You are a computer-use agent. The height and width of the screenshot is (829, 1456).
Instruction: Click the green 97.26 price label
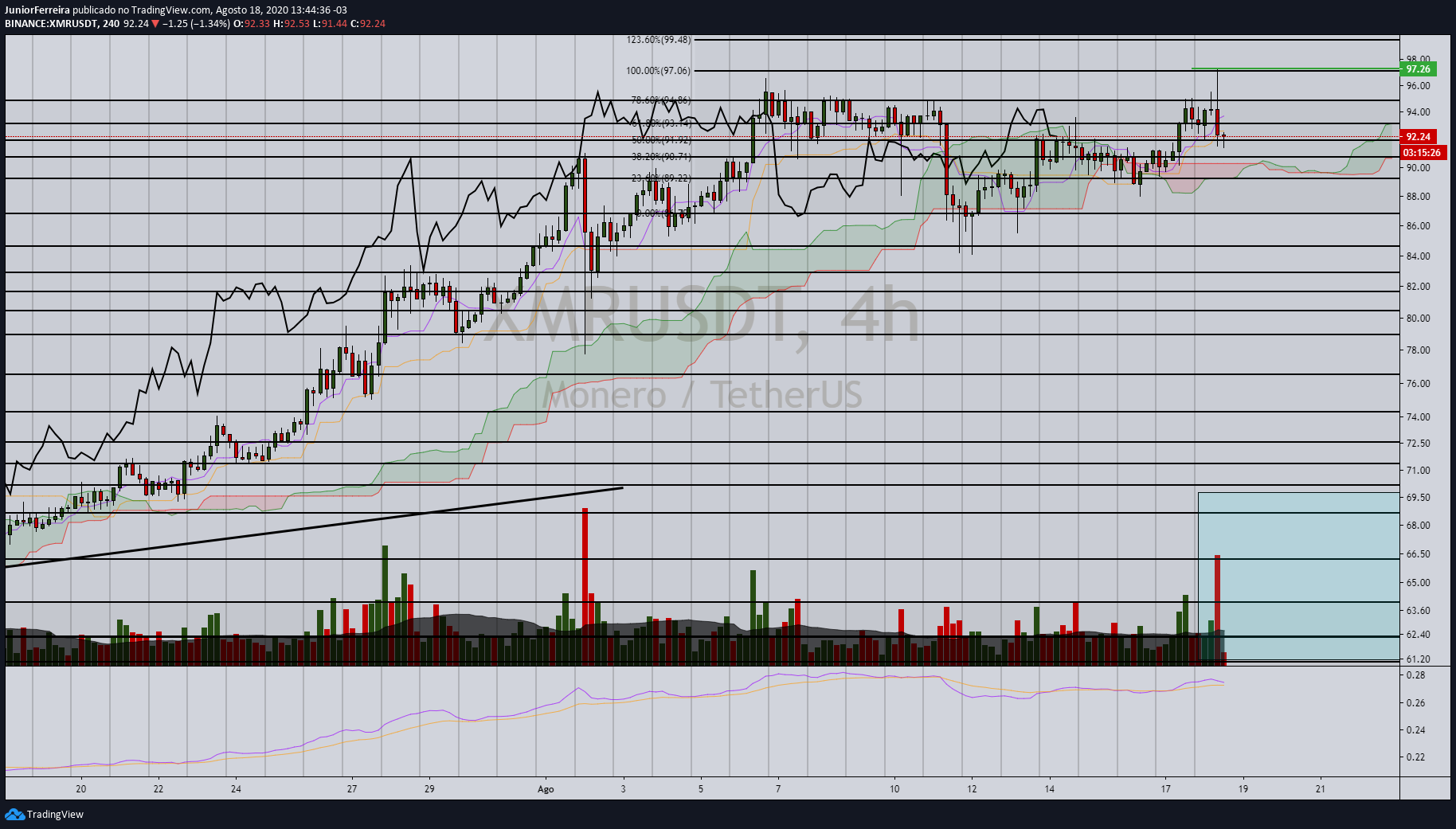coord(1419,69)
